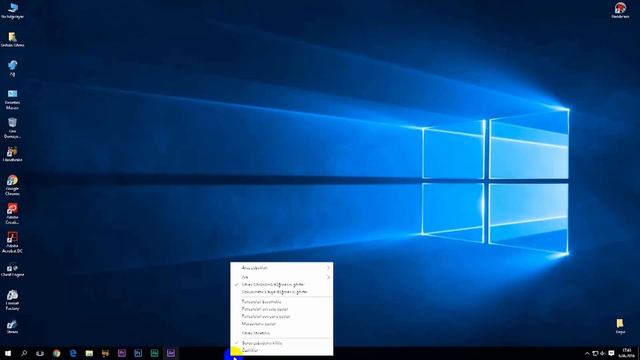The height and width of the screenshot is (360, 640).
Task: Expand Ara submenu in context menu
Action: (282, 277)
